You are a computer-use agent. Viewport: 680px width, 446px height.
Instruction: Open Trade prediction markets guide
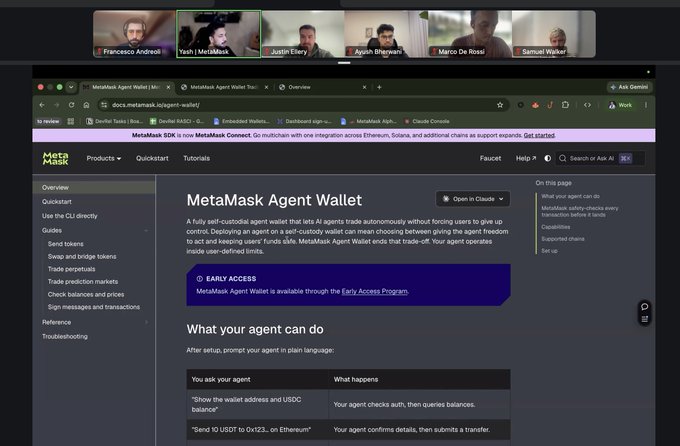pyautogui.click(x=83, y=282)
